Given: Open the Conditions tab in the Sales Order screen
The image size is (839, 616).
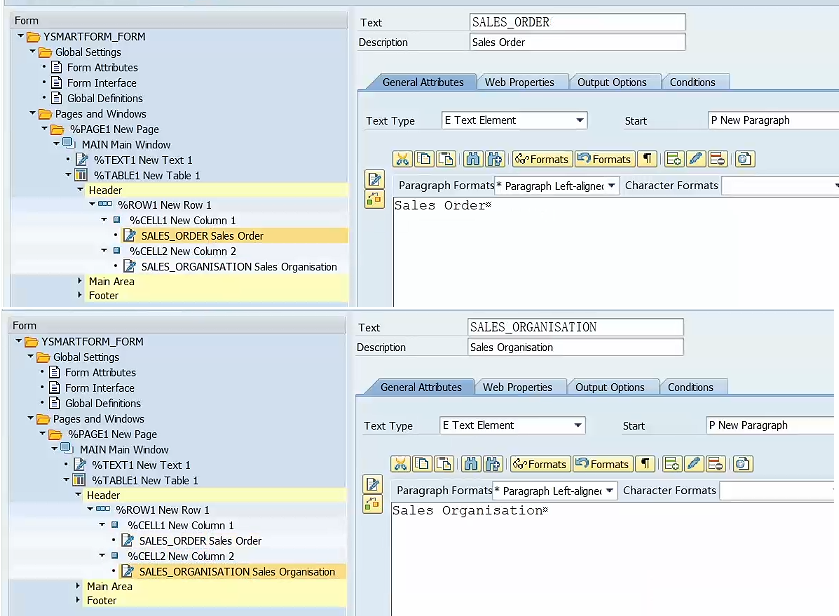Looking at the screenshot, I should point(692,82).
